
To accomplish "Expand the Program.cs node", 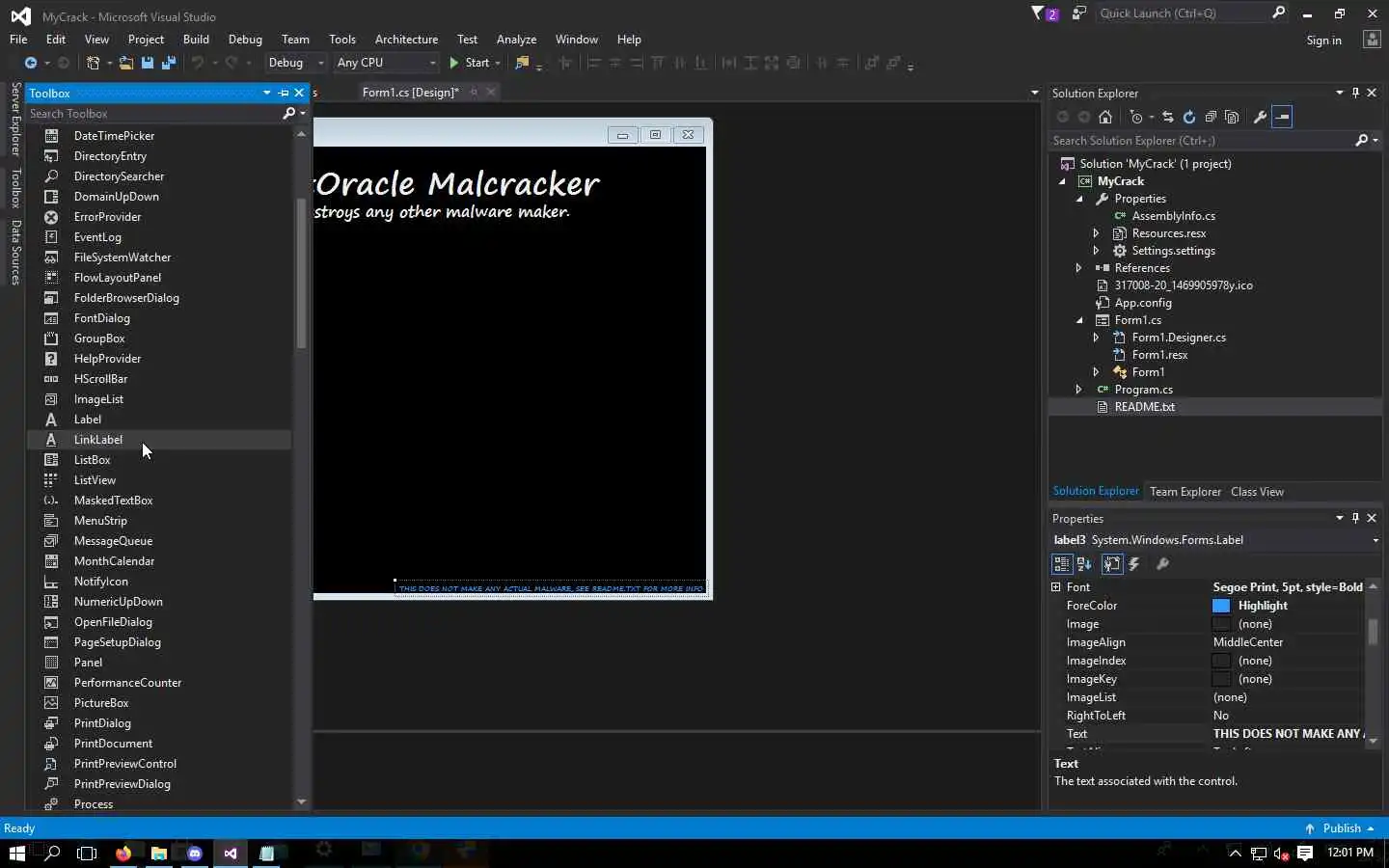I will (x=1079, y=390).
